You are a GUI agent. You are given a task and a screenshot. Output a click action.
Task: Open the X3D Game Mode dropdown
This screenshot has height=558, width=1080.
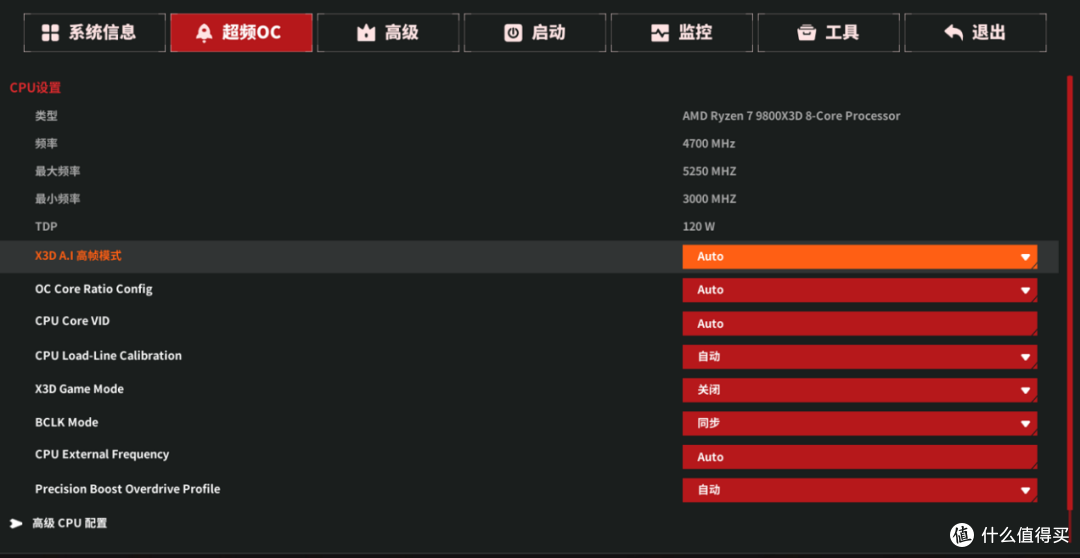pyautogui.click(x=860, y=390)
